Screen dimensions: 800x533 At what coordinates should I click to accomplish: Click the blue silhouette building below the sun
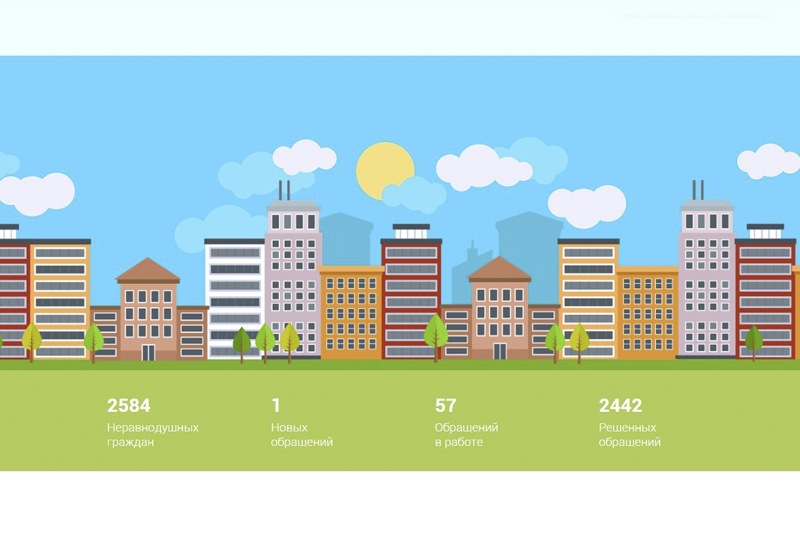click(x=347, y=238)
